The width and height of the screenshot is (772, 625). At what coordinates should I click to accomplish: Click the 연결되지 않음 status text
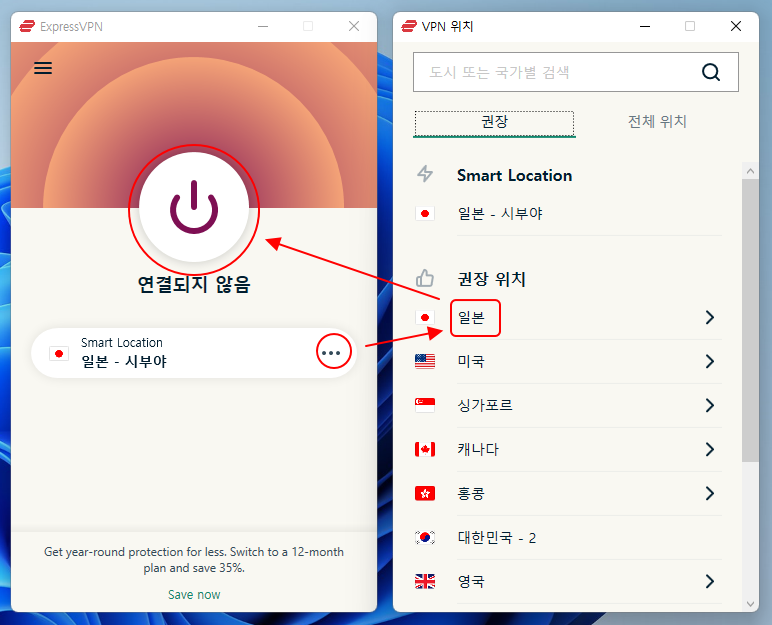click(194, 284)
